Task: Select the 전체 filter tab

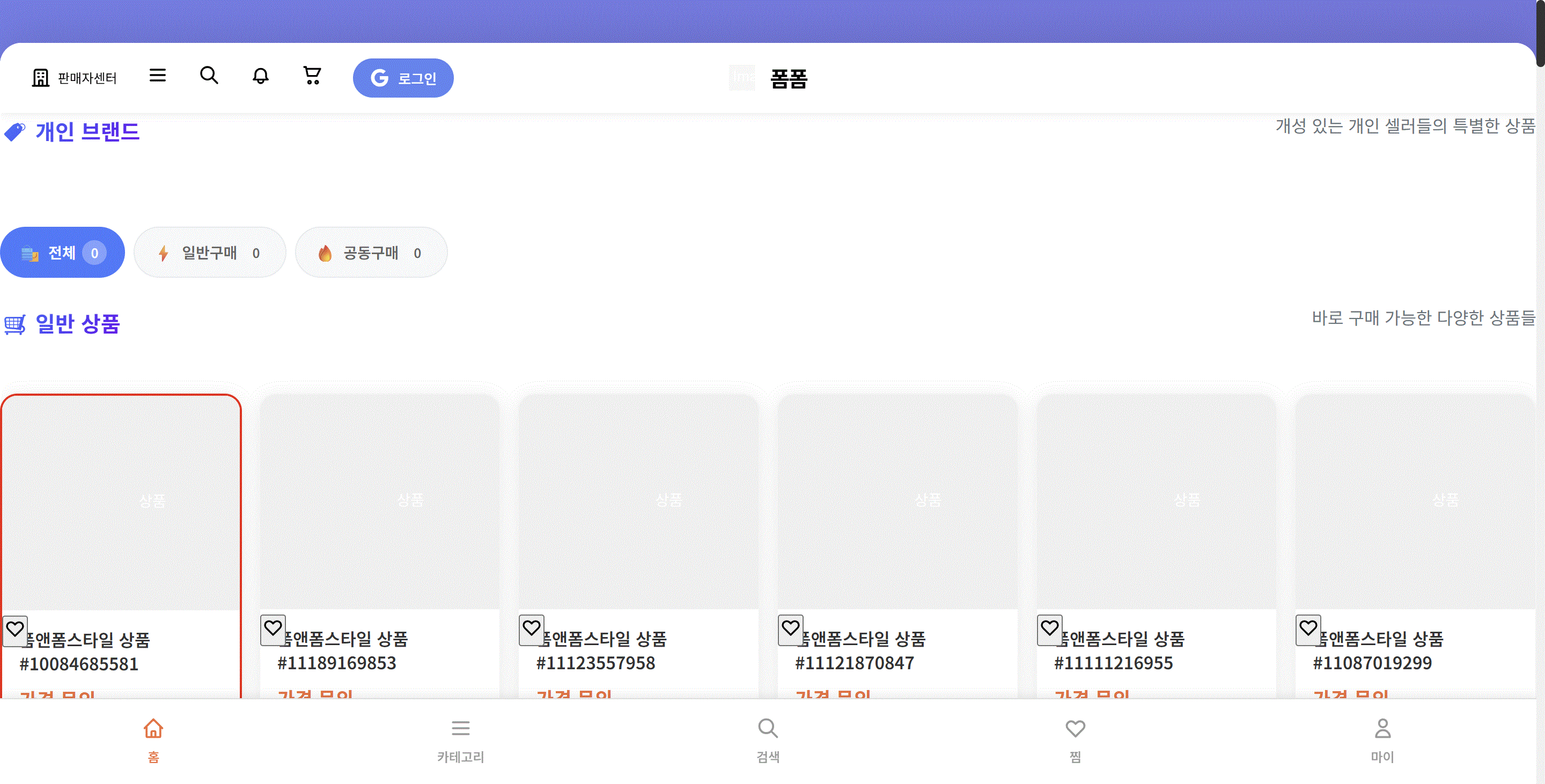Action: (62, 253)
